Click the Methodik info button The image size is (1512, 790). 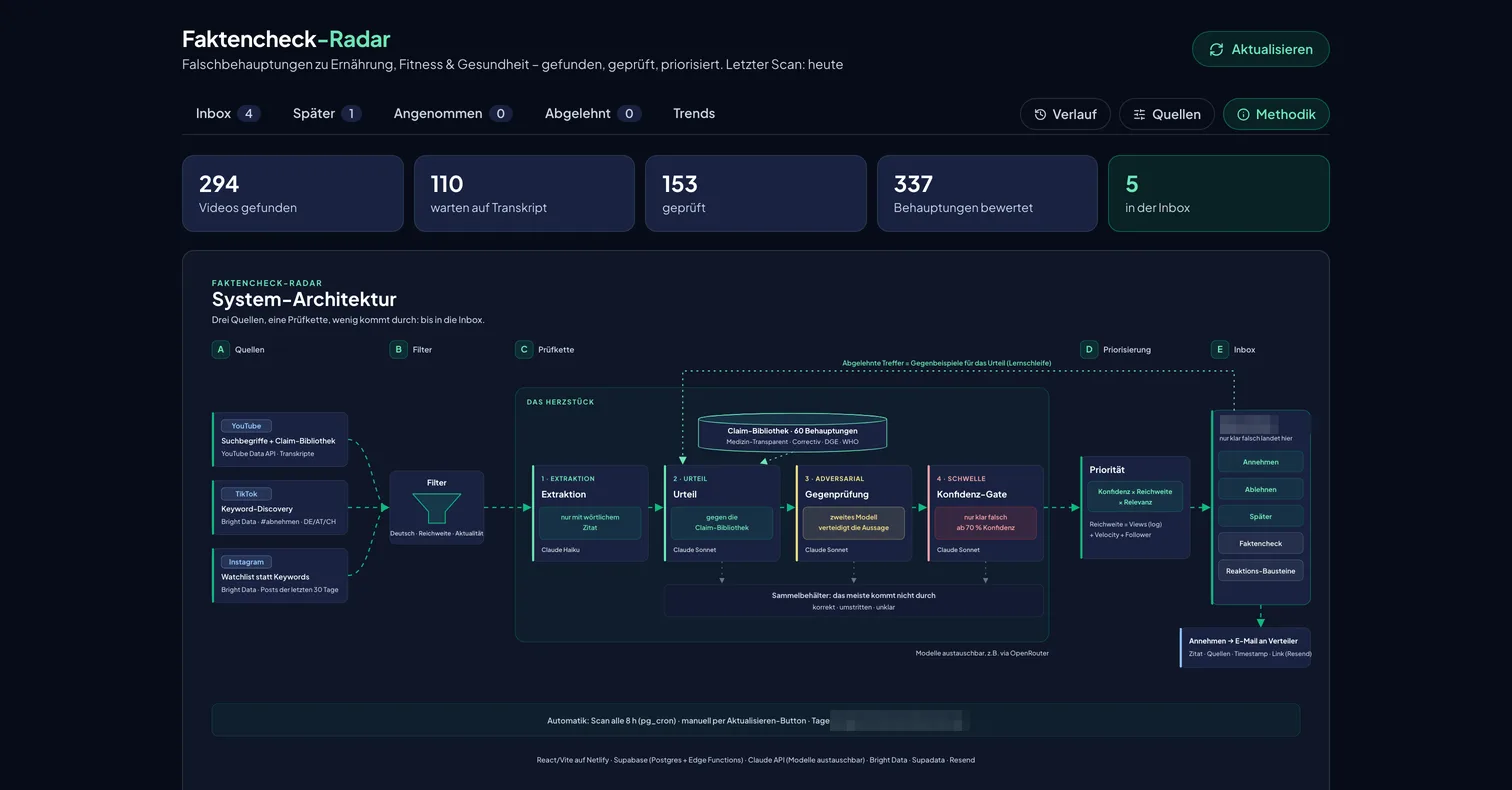1276,114
